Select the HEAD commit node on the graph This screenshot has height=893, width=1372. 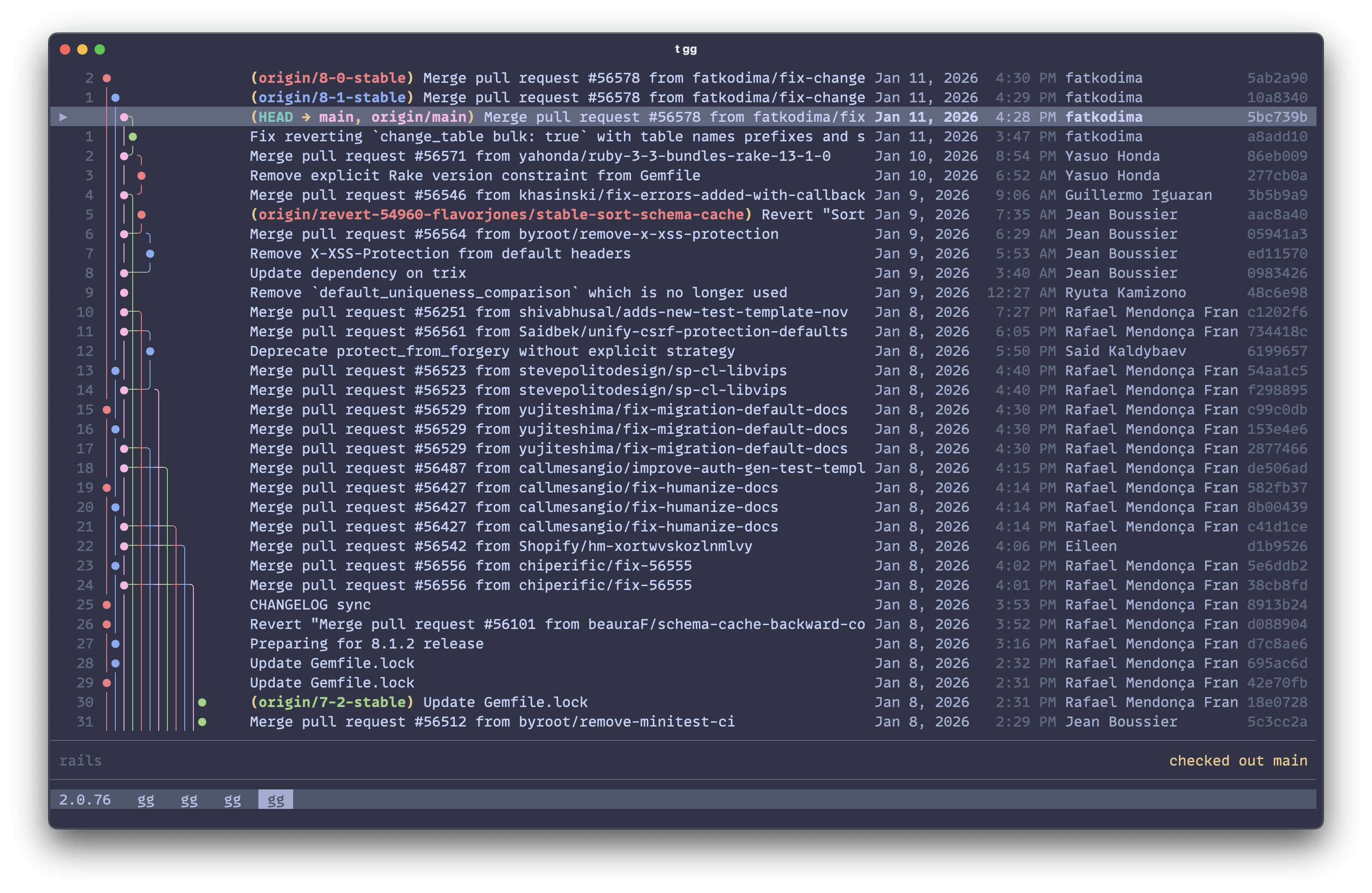point(125,117)
